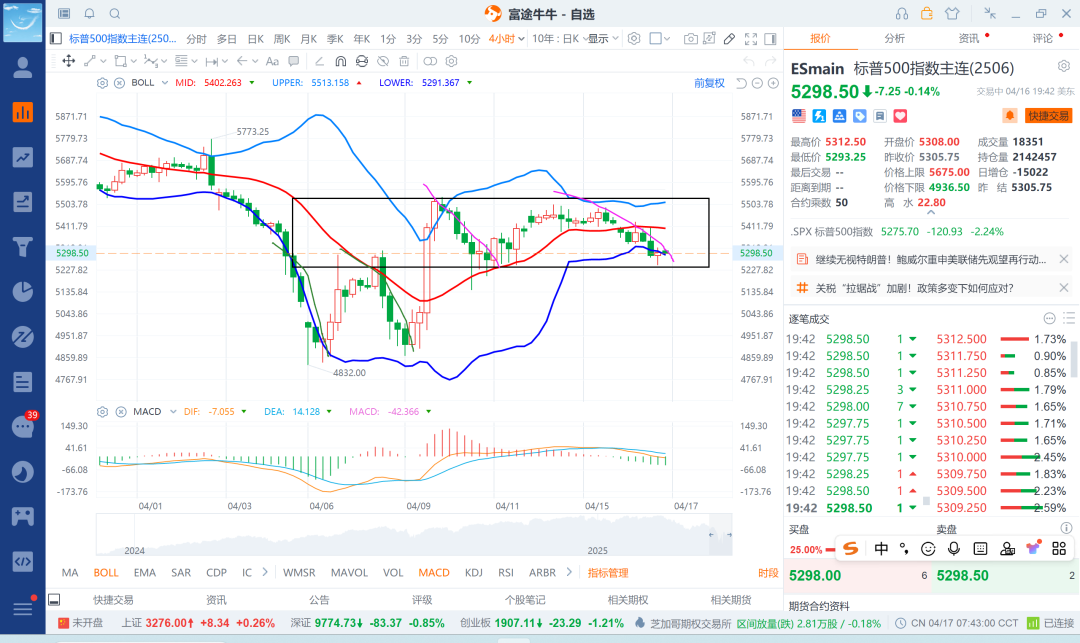Click the search magnifier icon
This screenshot has height=643, width=1080.
pyautogui.click(x=114, y=14)
